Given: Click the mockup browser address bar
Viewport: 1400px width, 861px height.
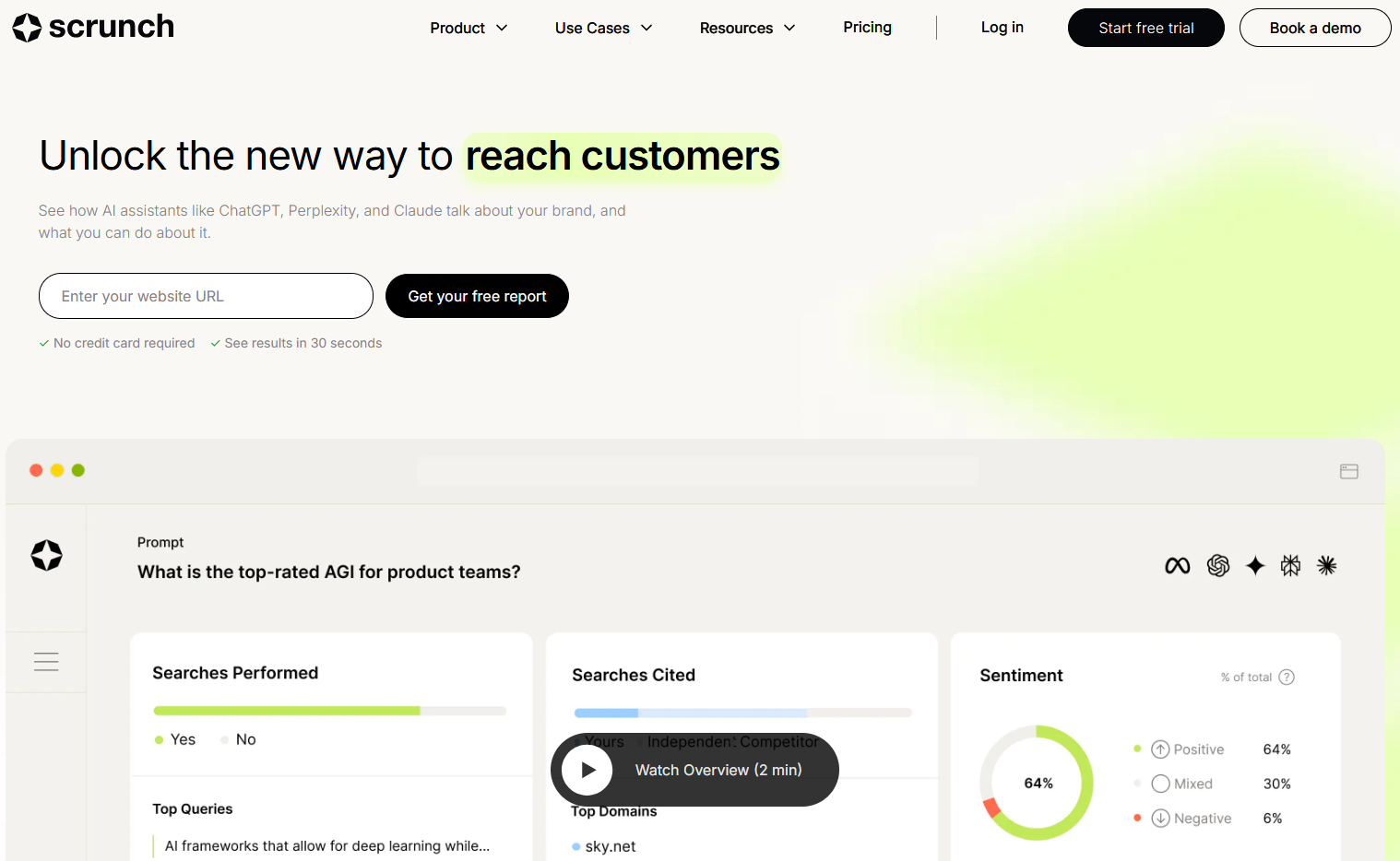Looking at the screenshot, I should pyautogui.click(x=698, y=471).
